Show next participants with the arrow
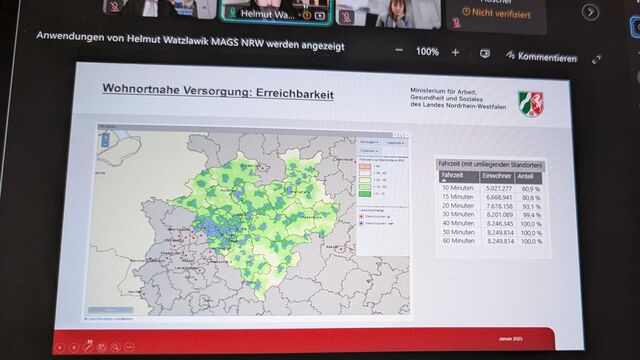640x360 pixels. (590, 12)
